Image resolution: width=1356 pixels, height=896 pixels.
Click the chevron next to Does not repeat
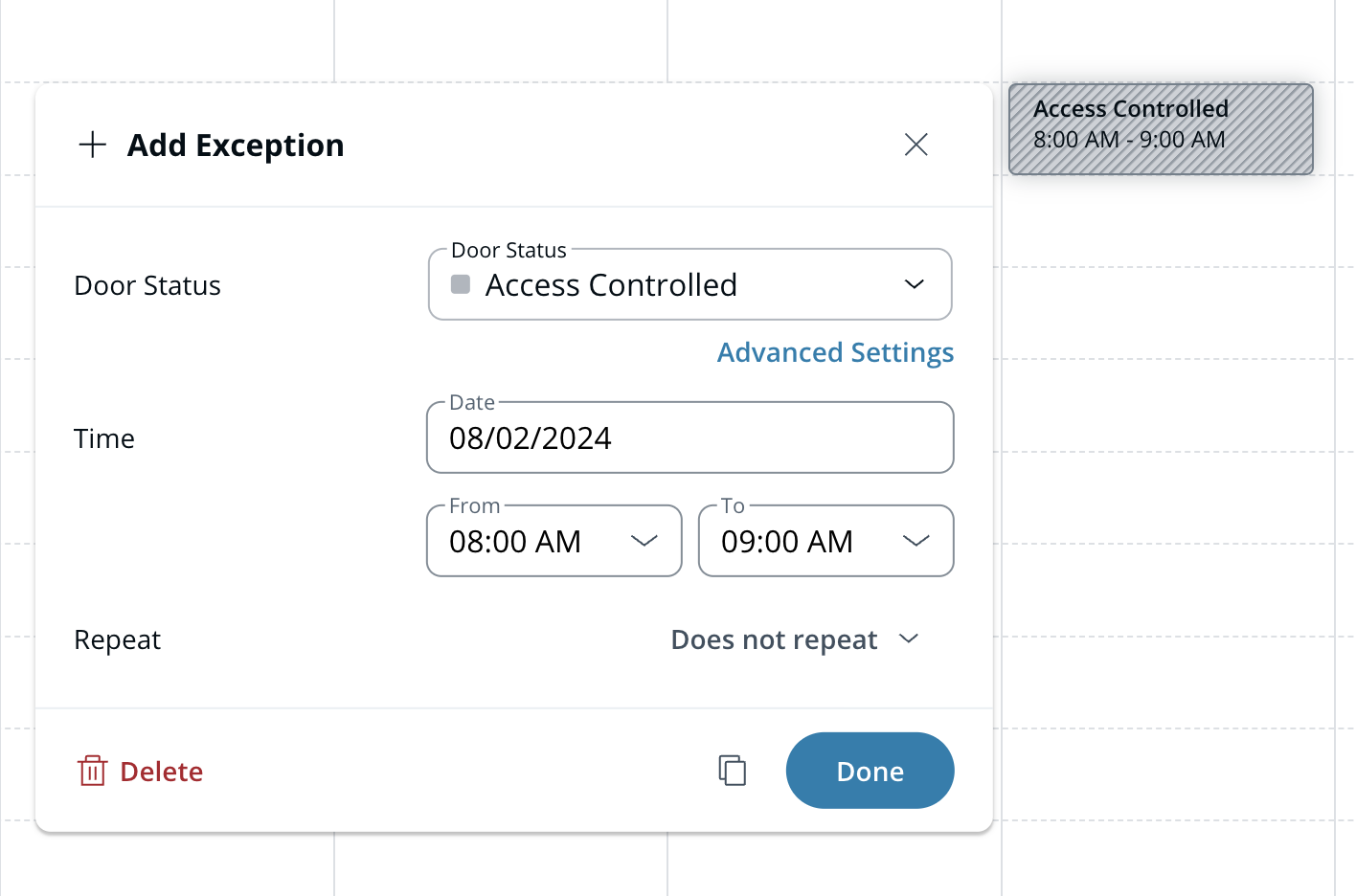point(909,638)
